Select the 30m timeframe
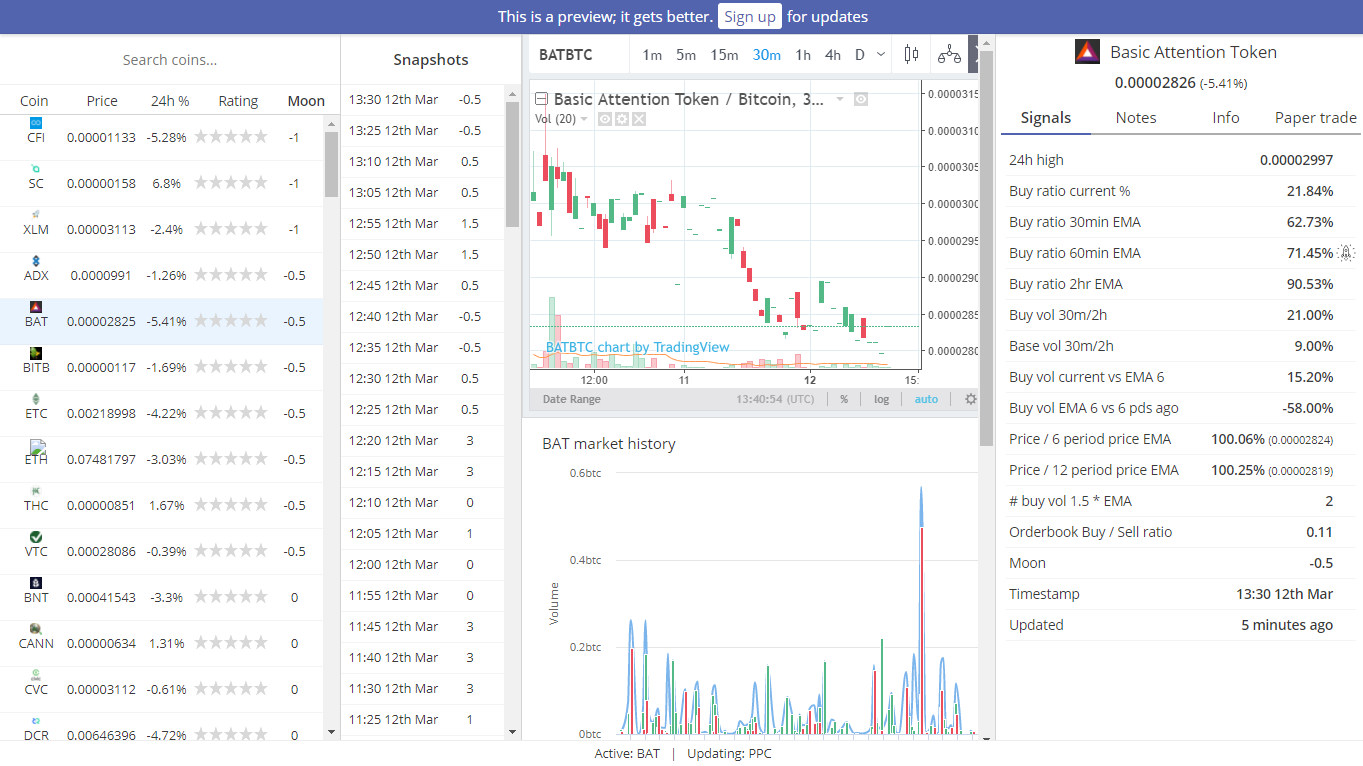The image size is (1363, 766). (x=767, y=55)
